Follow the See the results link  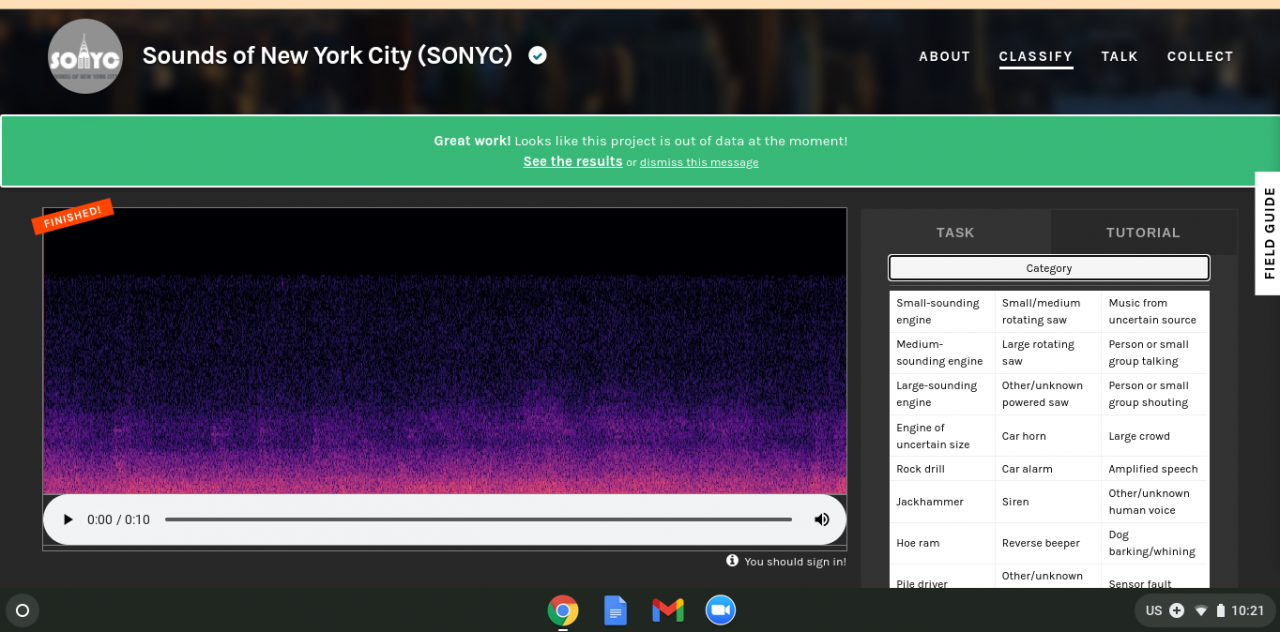click(573, 162)
